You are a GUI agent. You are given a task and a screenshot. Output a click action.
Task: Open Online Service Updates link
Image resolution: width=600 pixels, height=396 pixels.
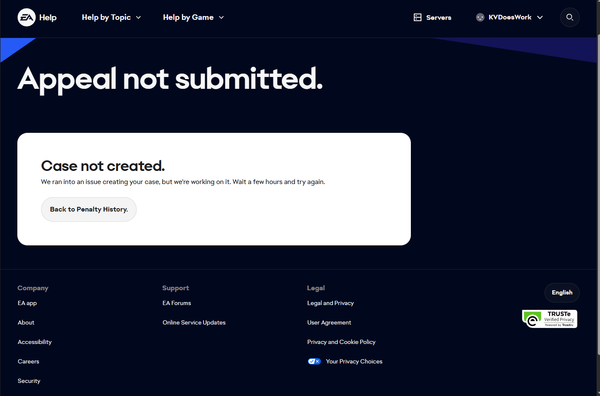point(194,323)
